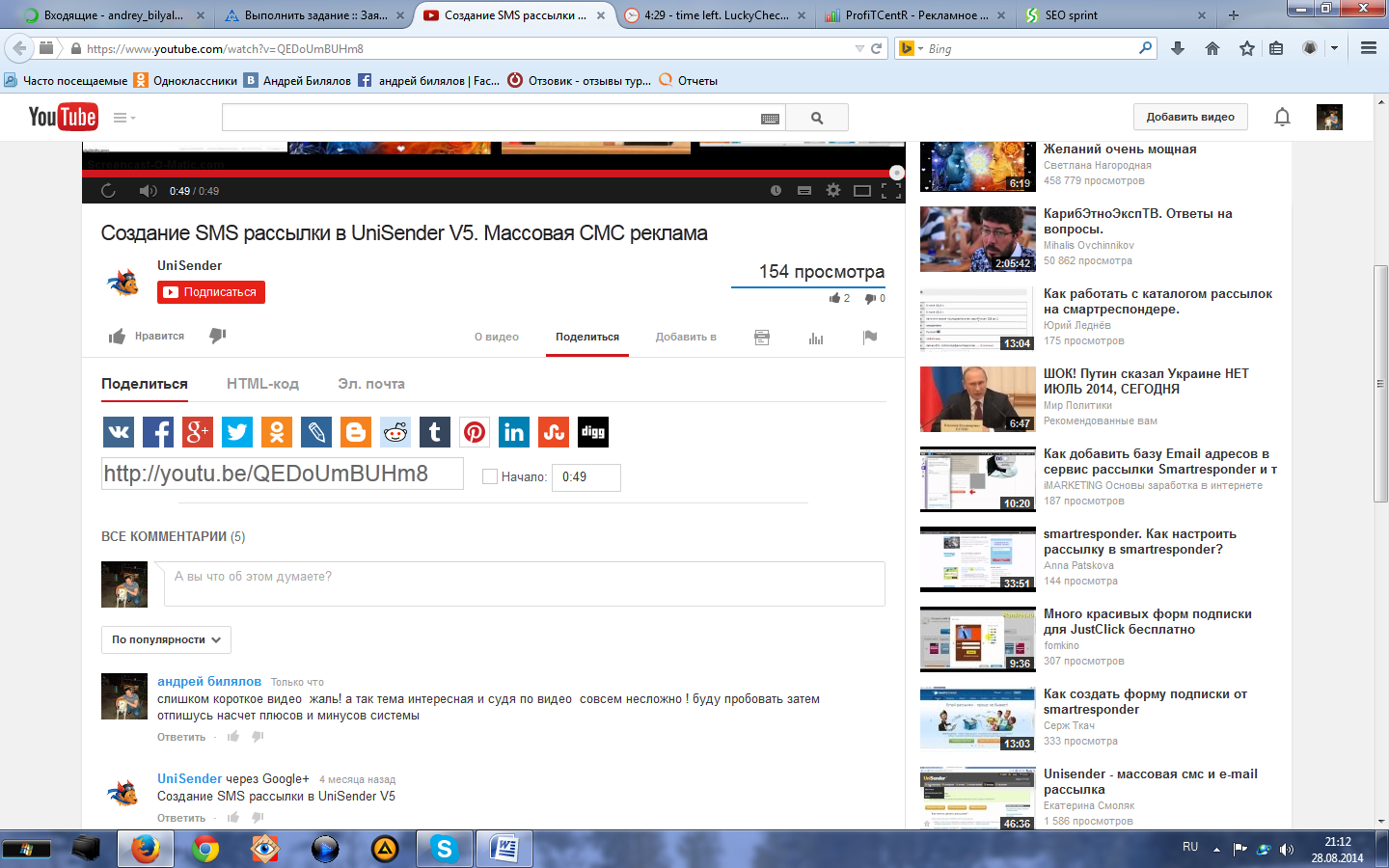This screenshot has width=1389, height=868.
Task: Switch player to fullscreen mode
Action: click(891, 191)
